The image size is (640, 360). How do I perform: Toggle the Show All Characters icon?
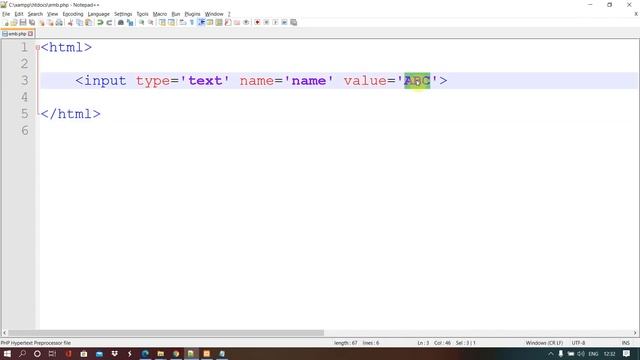click(x=192, y=22)
